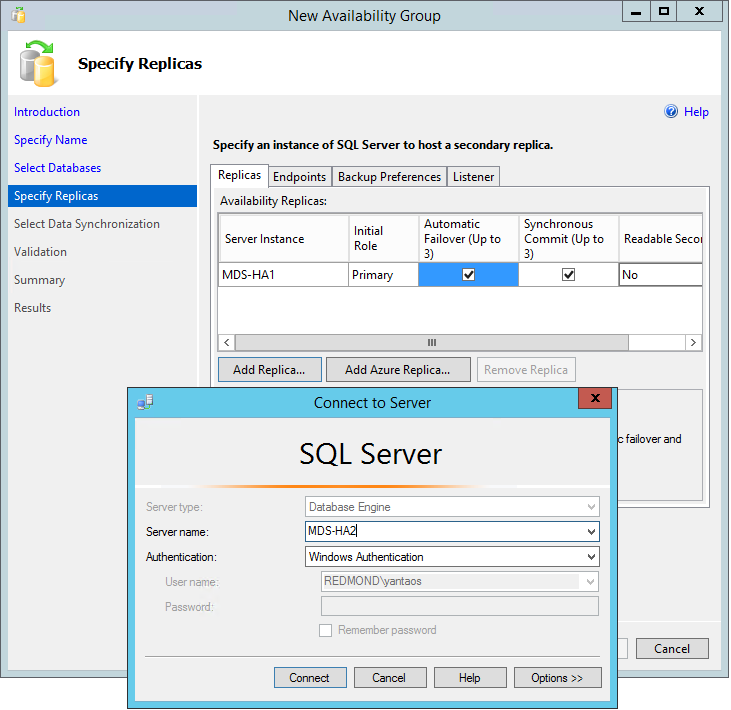The width and height of the screenshot is (731, 710).
Task: Click the Initial Role column header
Action: (384, 239)
